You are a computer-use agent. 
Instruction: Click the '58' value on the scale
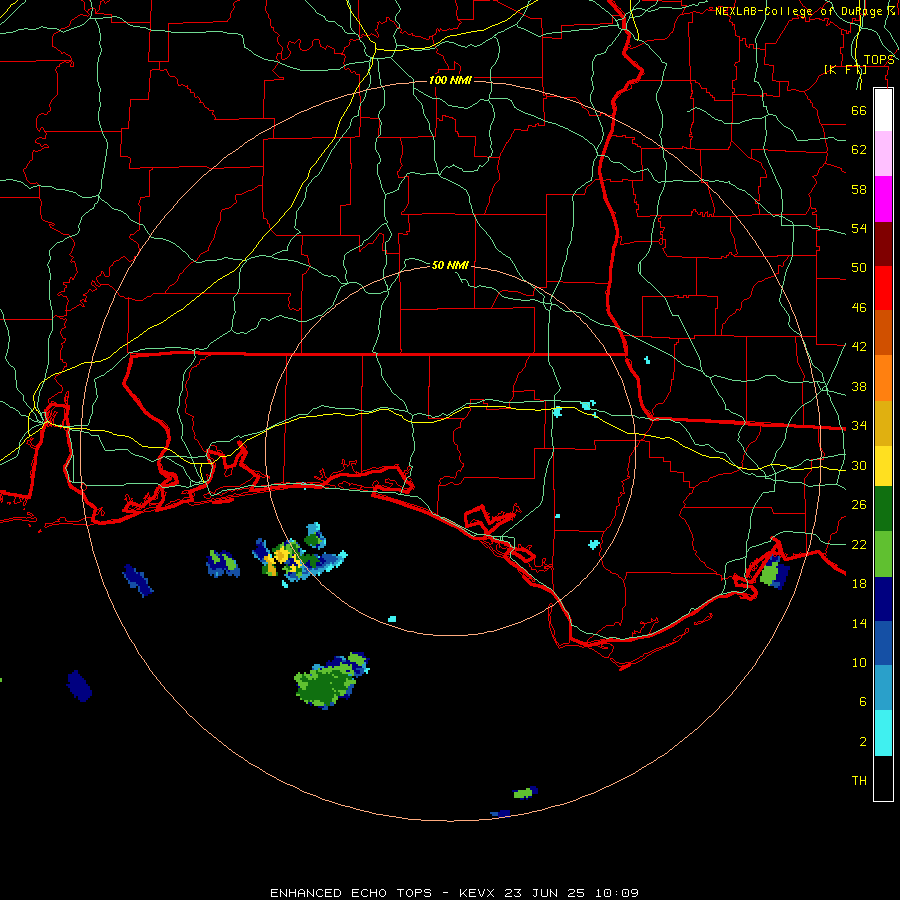click(859, 189)
